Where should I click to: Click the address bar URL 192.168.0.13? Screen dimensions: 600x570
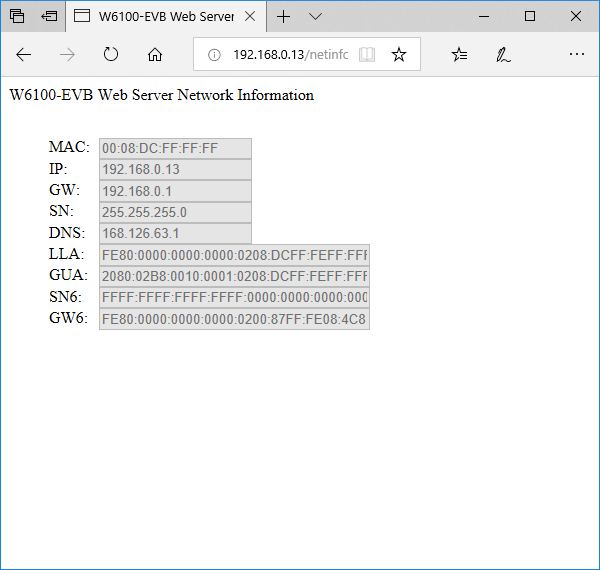pos(290,55)
